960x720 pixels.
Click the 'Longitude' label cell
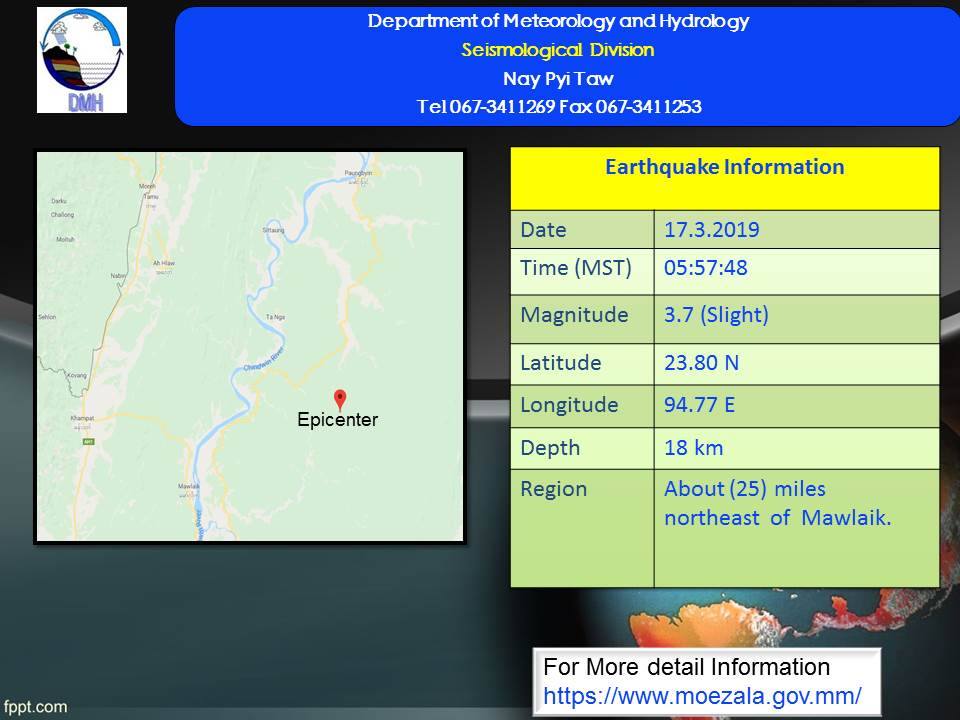click(x=582, y=406)
